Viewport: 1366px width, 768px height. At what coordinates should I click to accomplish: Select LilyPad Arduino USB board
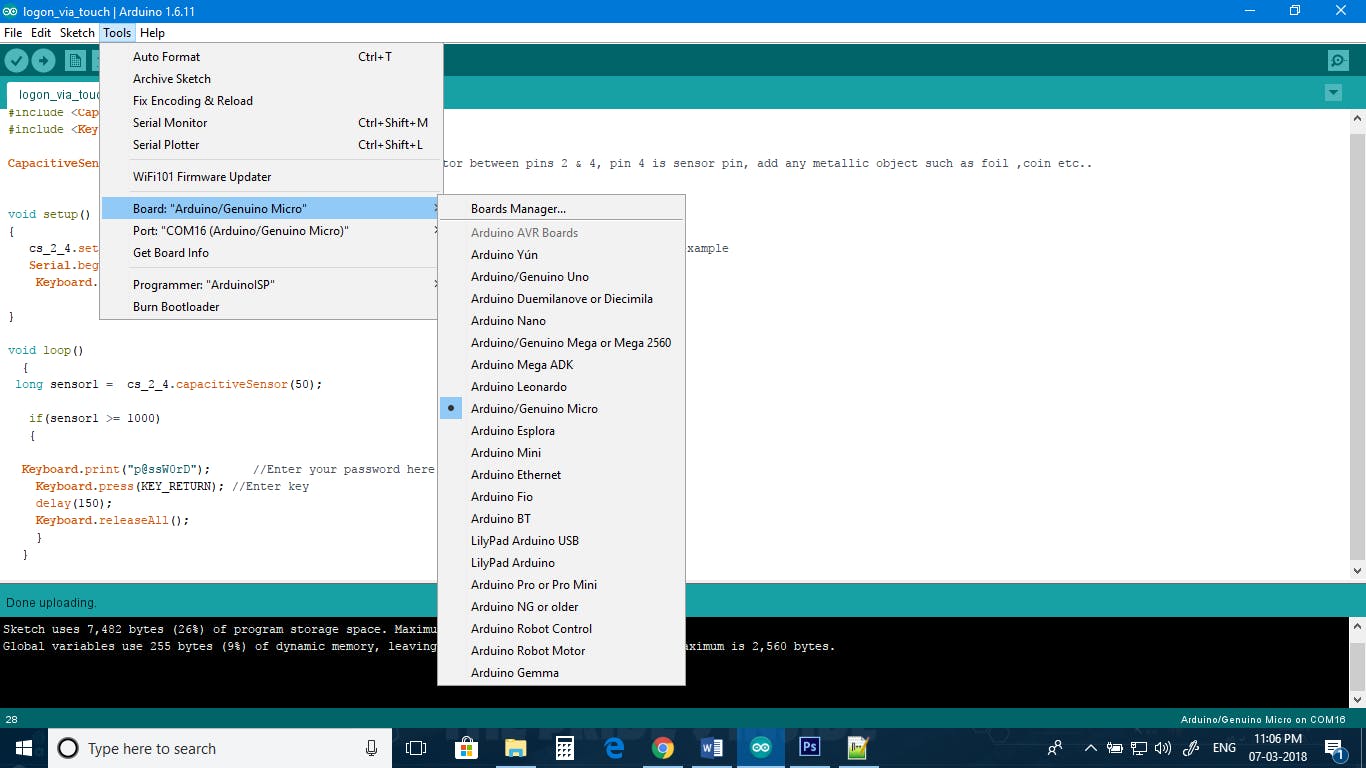pos(561,541)
